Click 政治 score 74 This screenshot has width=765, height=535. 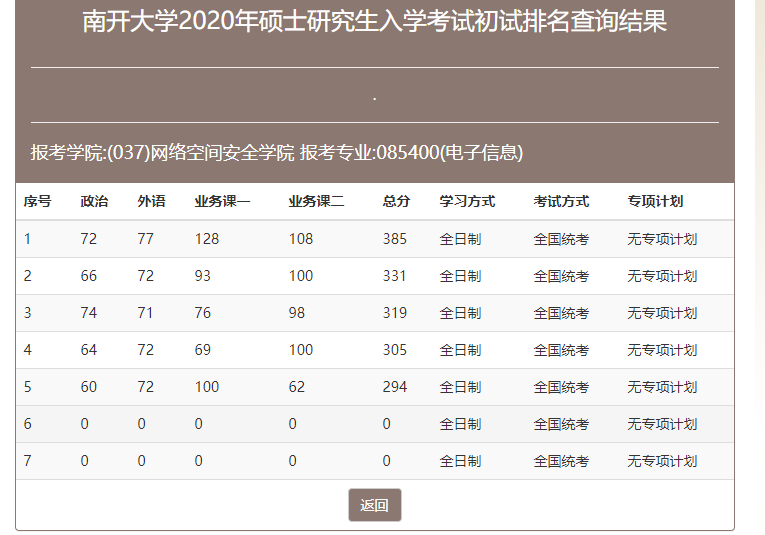(89, 313)
